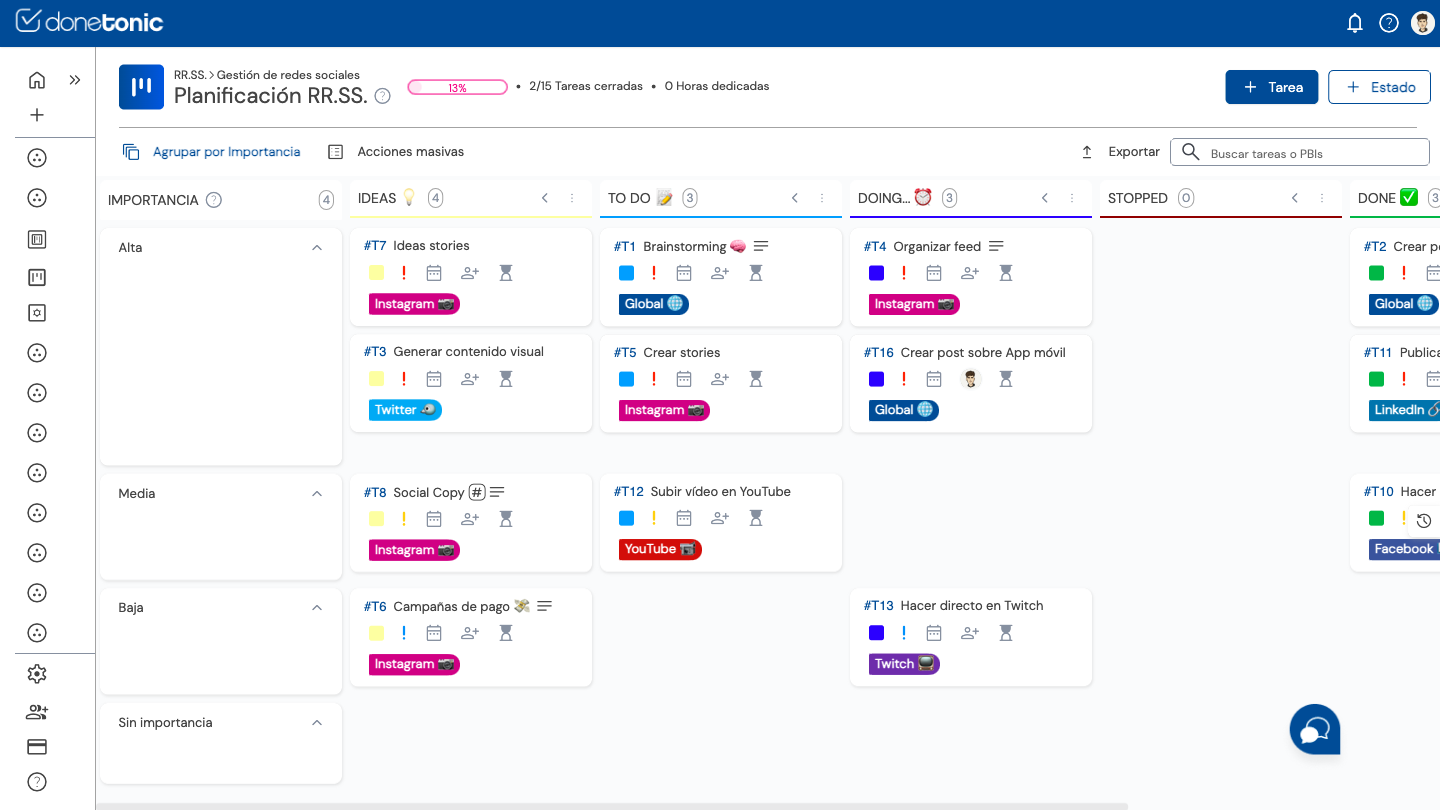Image resolution: width=1440 pixels, height=810 pixels.
Task: Go to the home icon in sidebar
Action: [x=37, y=80]
